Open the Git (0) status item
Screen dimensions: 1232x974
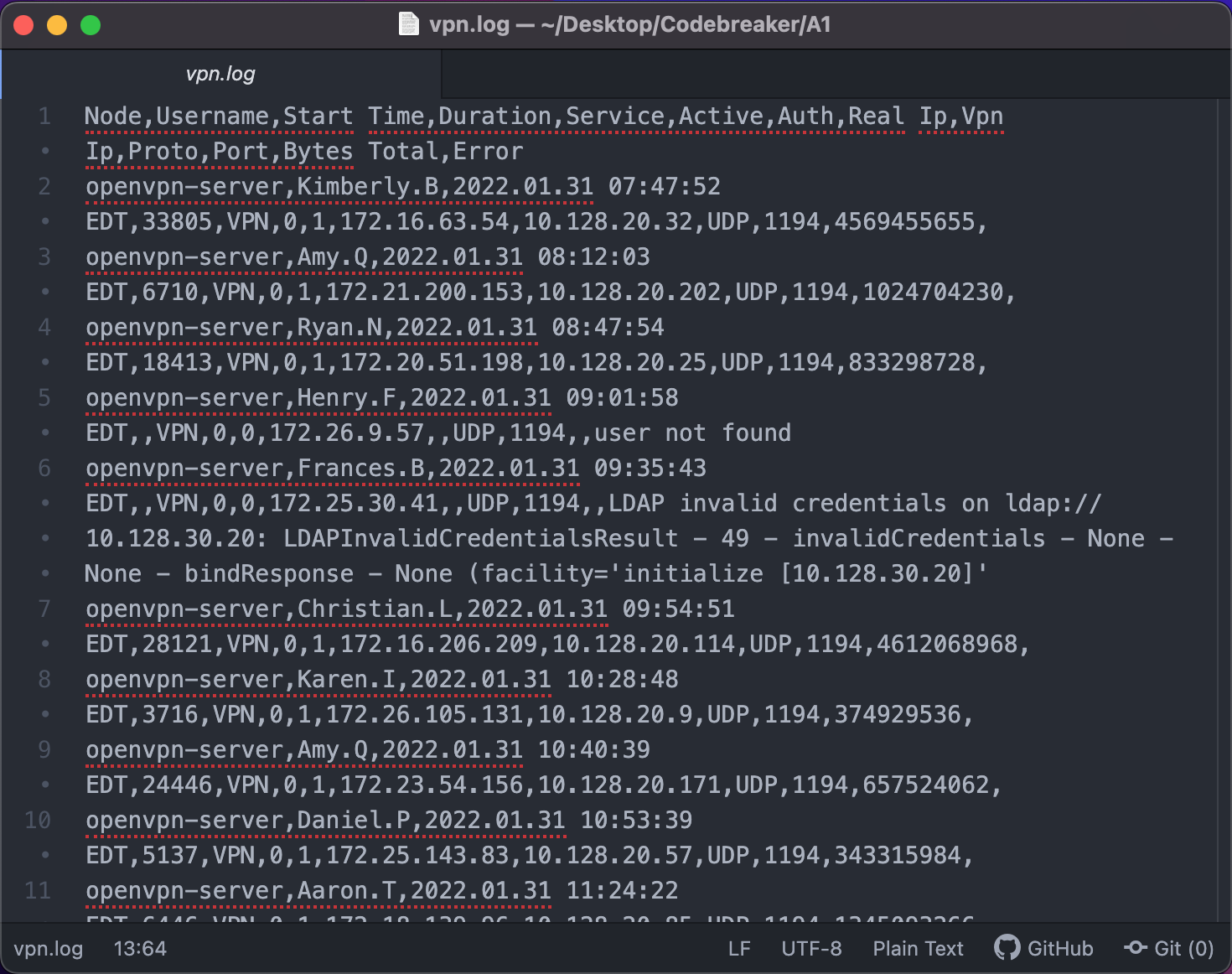[1169, 948]
